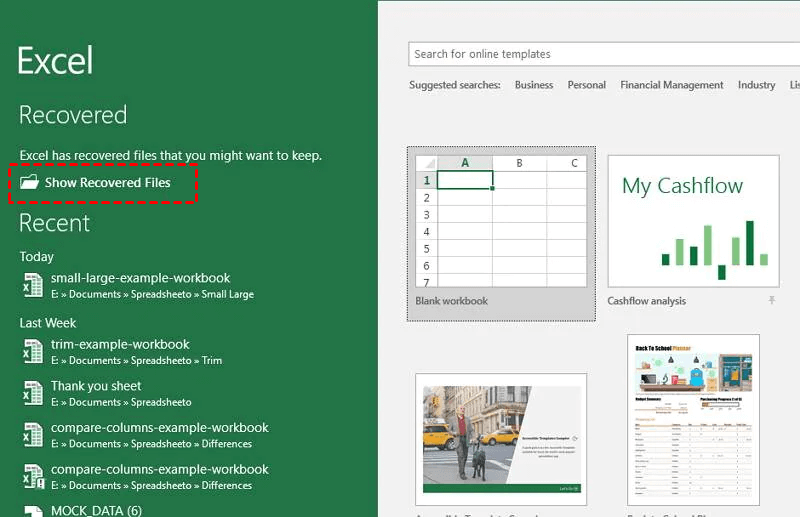Open the My Cashflow analysis template
The image size is (800, 517).
[693, 222]
